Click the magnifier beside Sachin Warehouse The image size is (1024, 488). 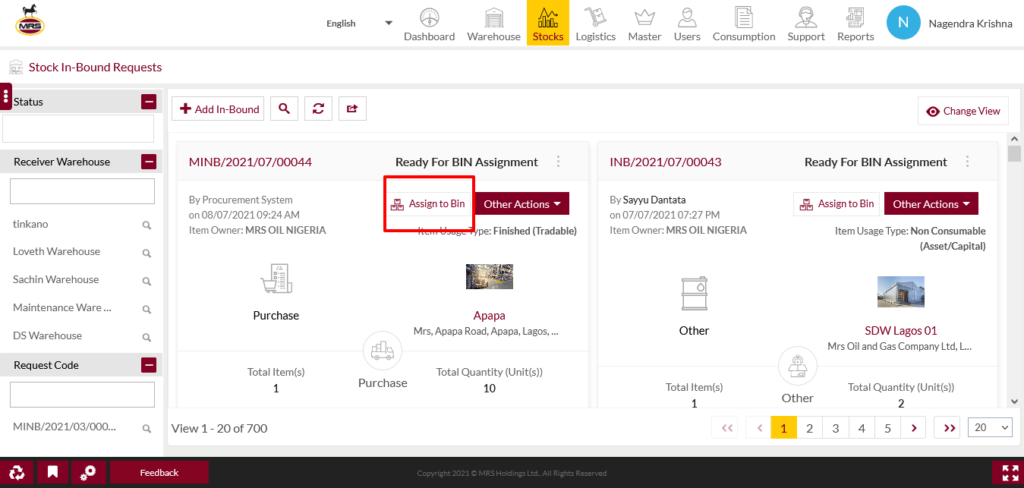tap(147, 282)
